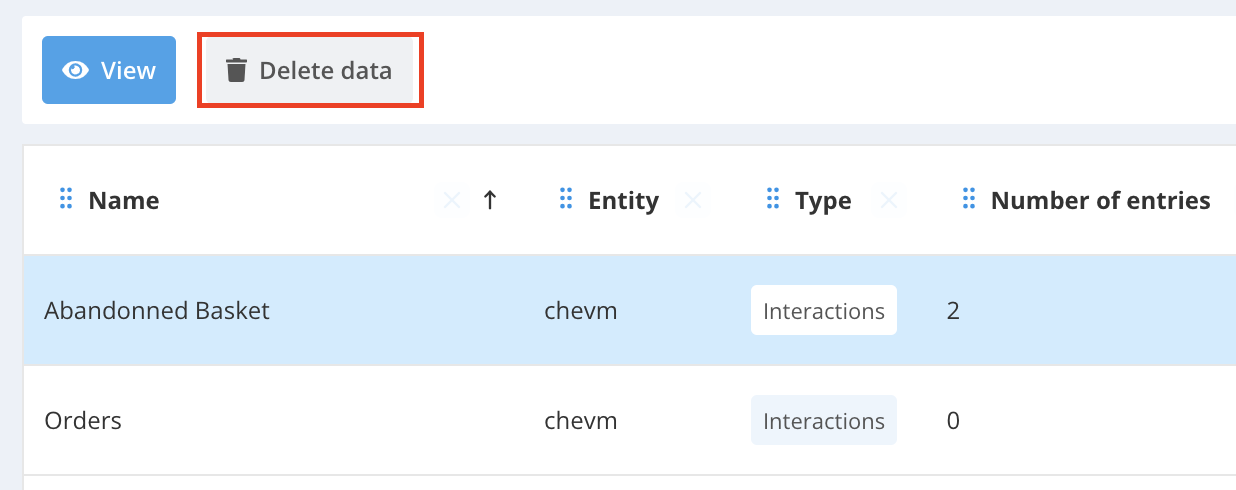The width and height of the screenshot is (1236, 490).
Task: Click the Entity column header label
Action: pyautogui.click(x=623, y=201)
